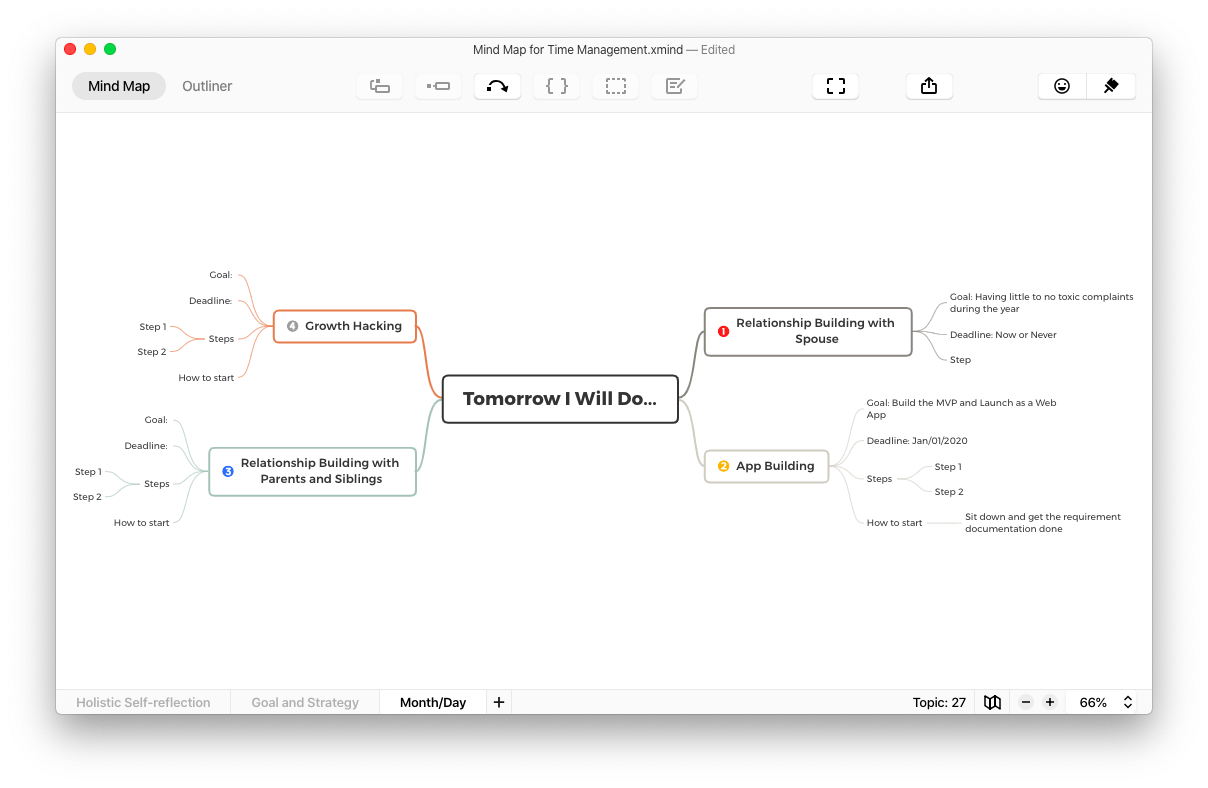Select Parents and Siblings Step 2
This screenshot has width=1208, height=788.
[88, 497]
